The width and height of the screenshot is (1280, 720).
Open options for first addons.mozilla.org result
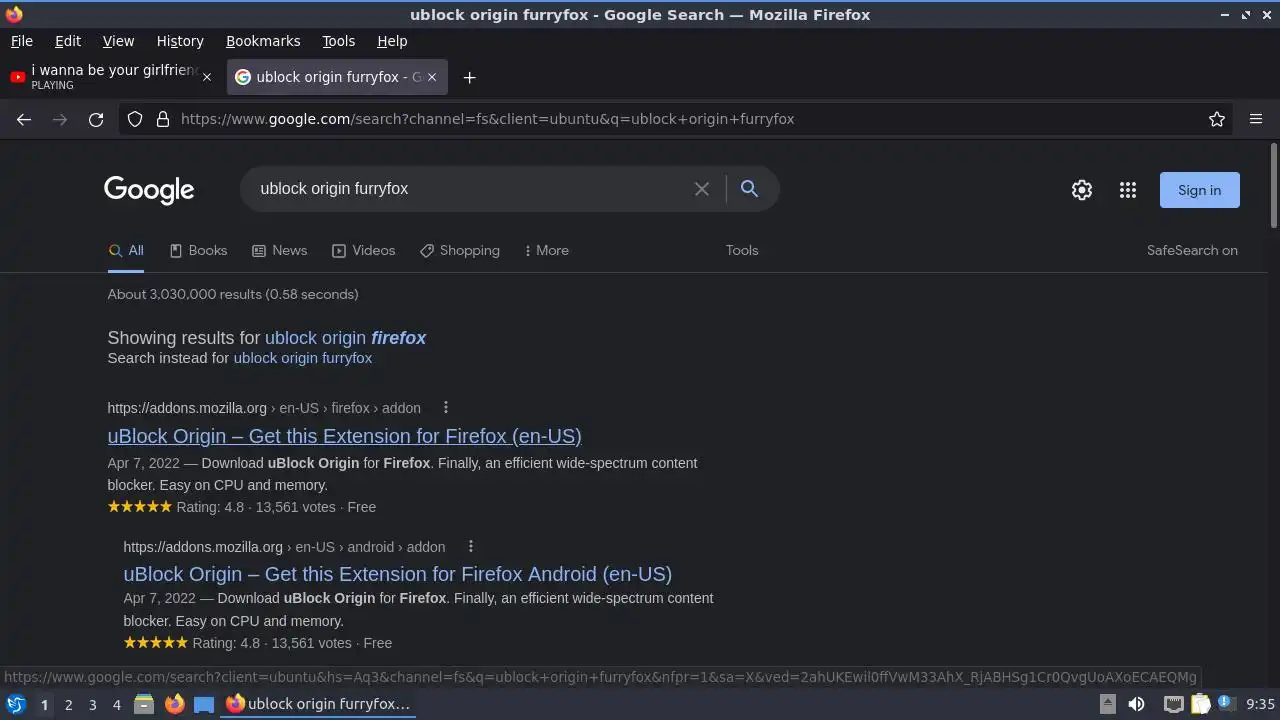point(446,408)
